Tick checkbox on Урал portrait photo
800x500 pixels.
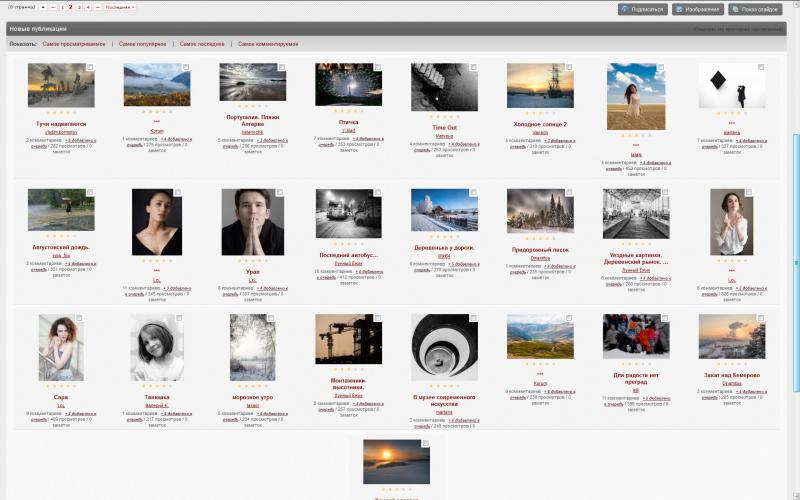tap(280, 192)
